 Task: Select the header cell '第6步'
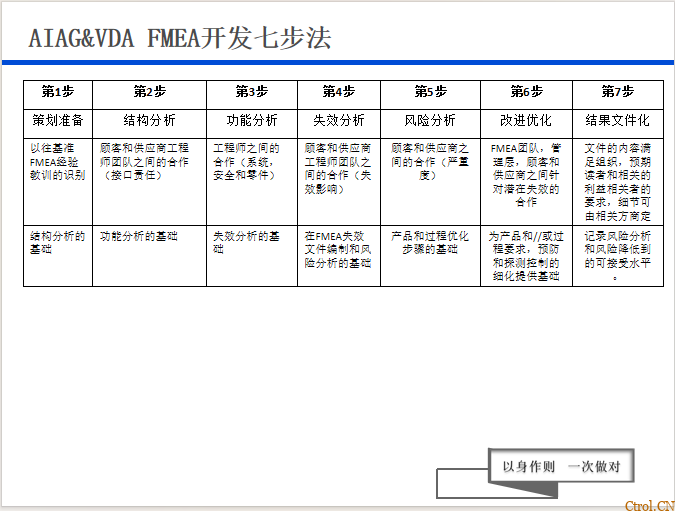pos(526,95)
